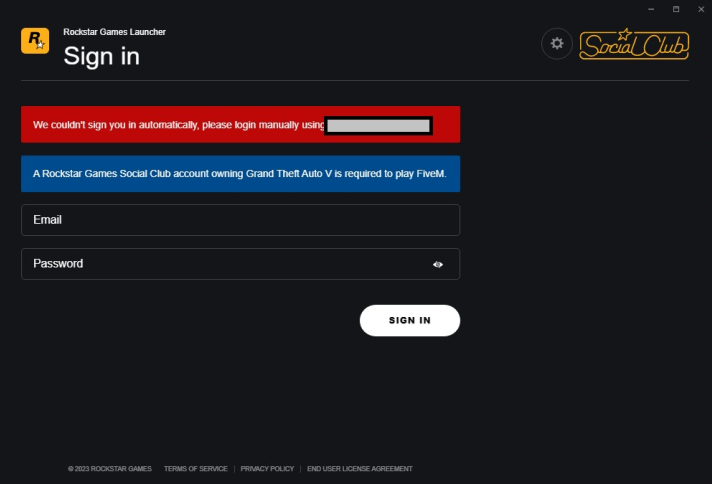712x484 pixels.
Task: Open the Terms of Service link
Action: 196,469
